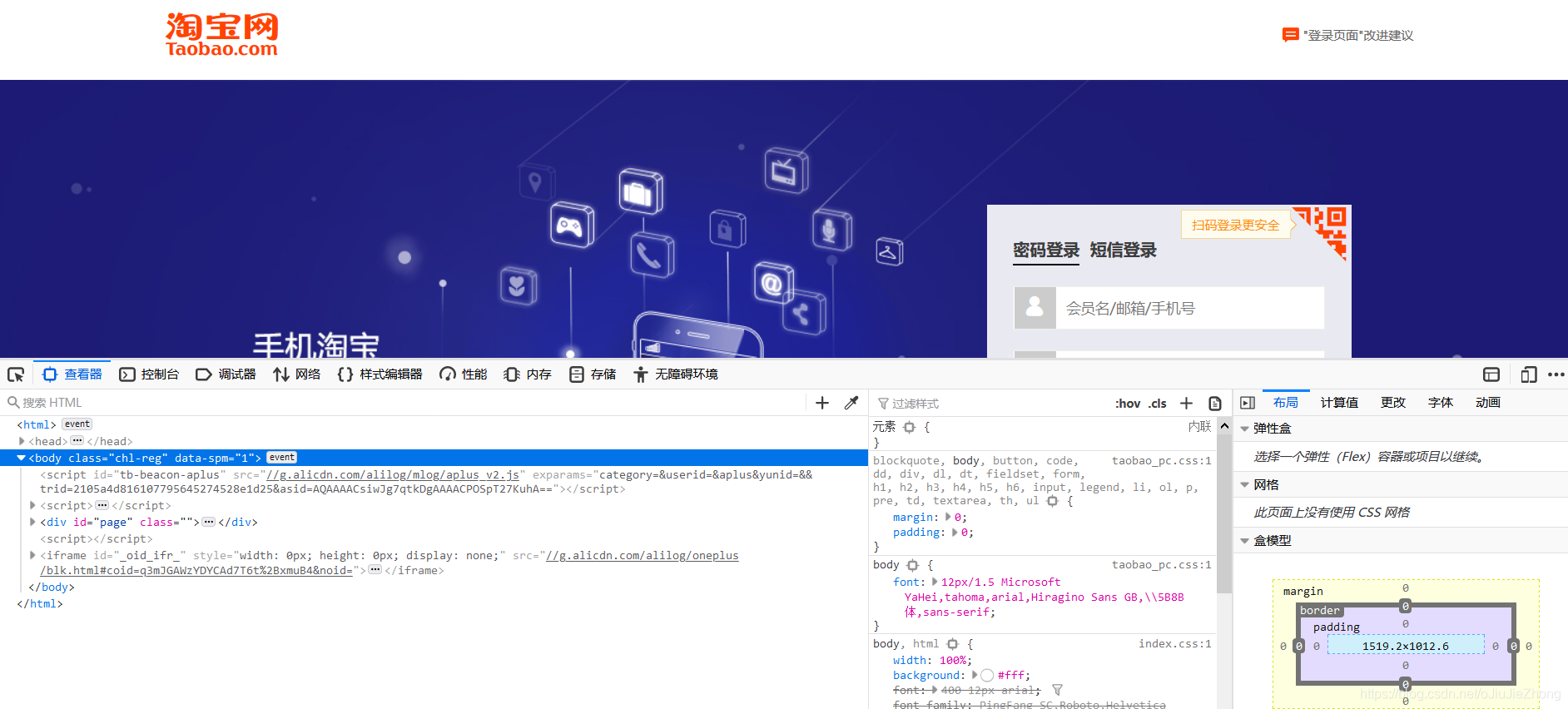Viewport: 1568px width, 709px height.
Task: Open the devtools three-dot more menu
Action: tap(1556, 374)
